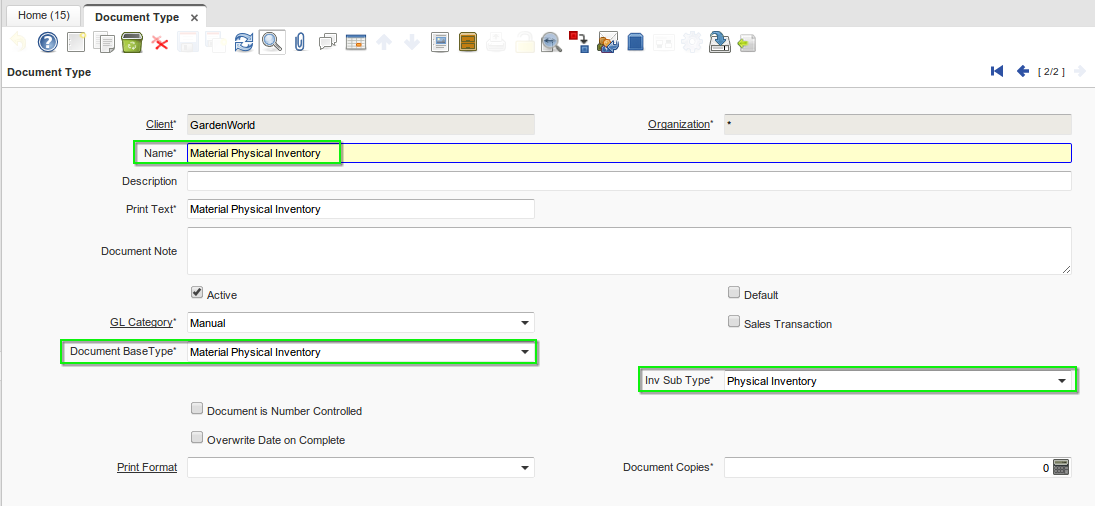Screen dimensions: 1095x506
Task: Click the Refresh arrows icon
Action: 243,42
